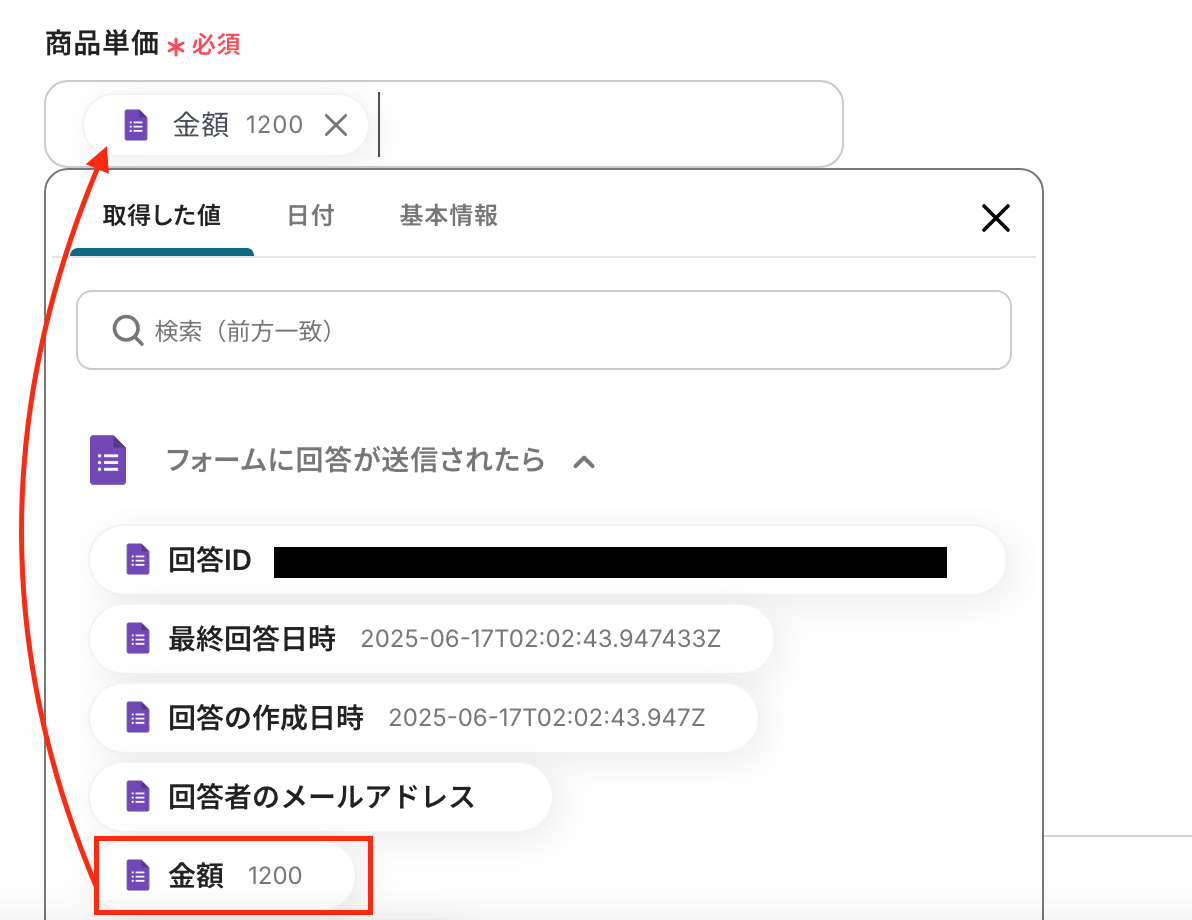Close the value picker panel
Viewport: 1192px width, 920px height.
(x=995, y=218)
